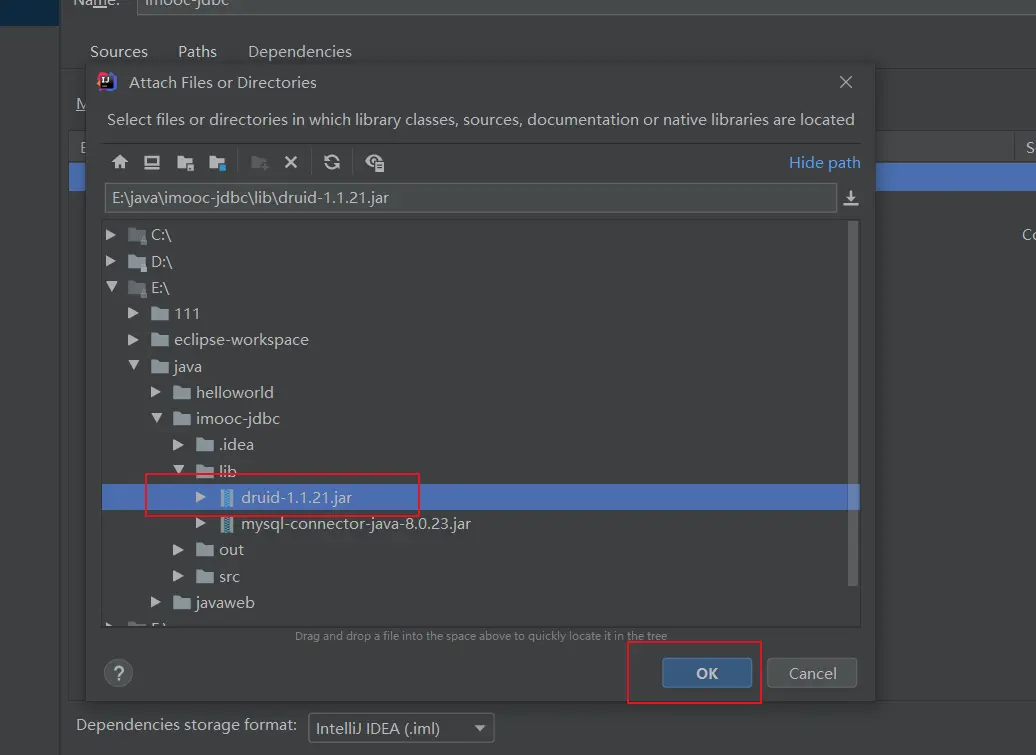The image size is (1036, 755).
Task: Open Dependencies storage format dropdown
Action: coord(400,727)
